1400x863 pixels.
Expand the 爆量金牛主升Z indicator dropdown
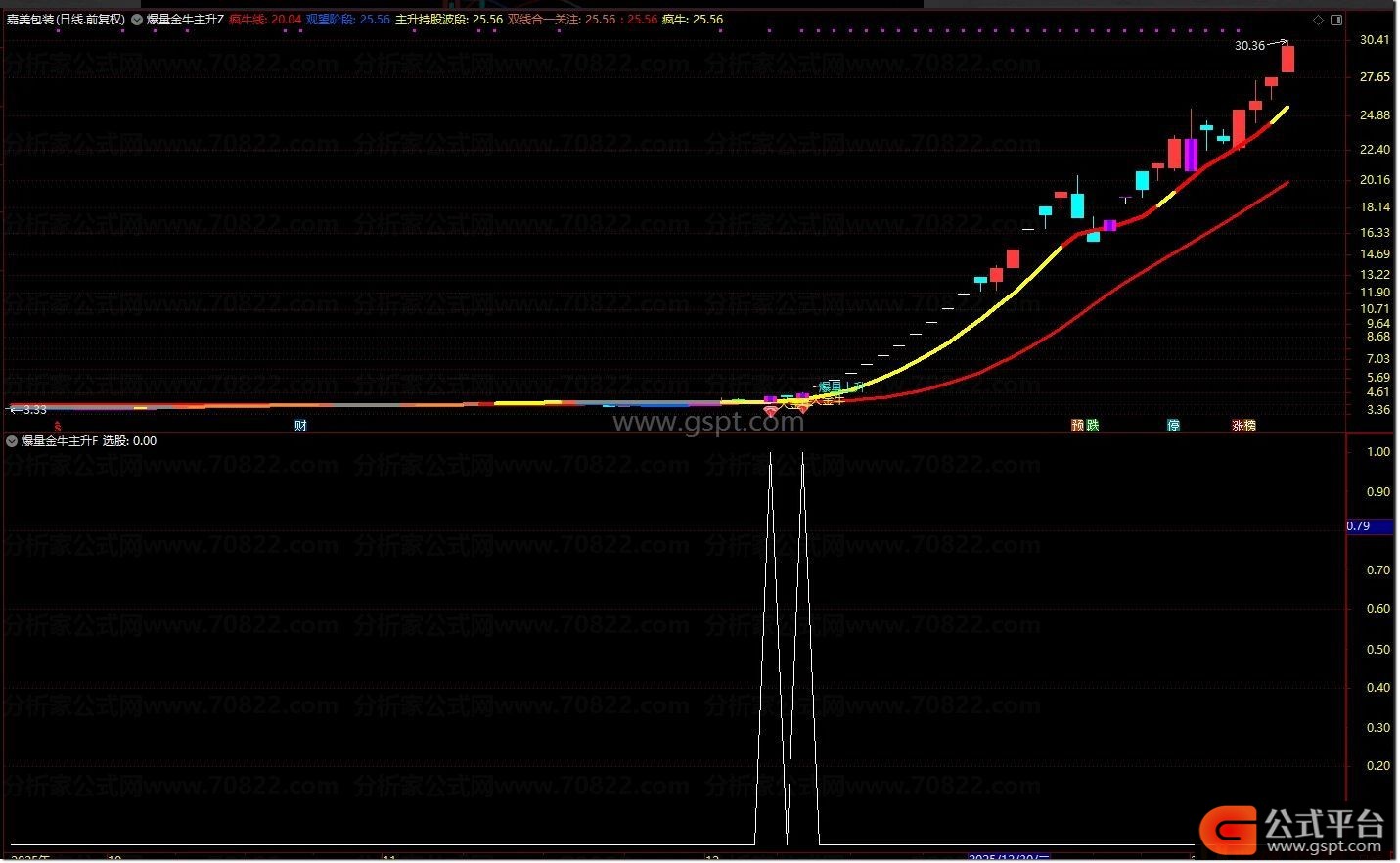tap(137, 20)
